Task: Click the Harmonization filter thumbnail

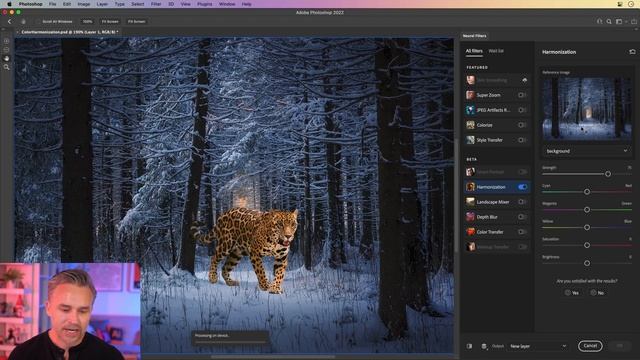Action: point(471,187)
